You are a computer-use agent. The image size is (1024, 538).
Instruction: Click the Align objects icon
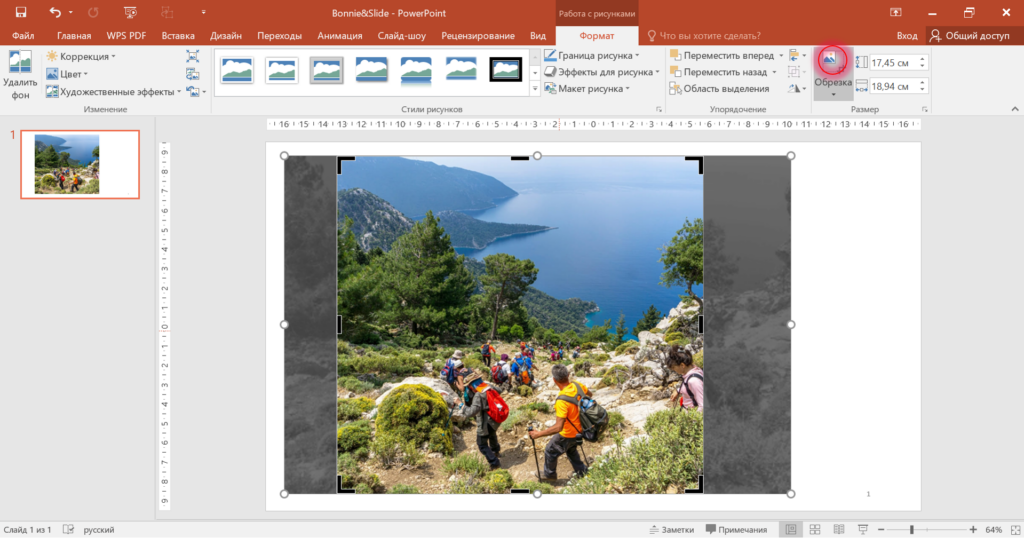click(x=794, y=55)
